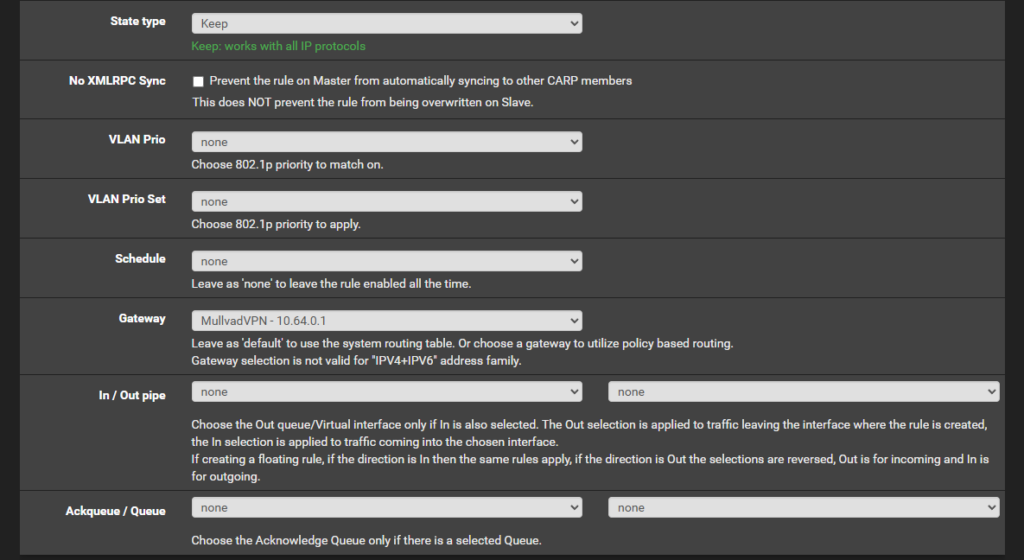Open the In pipe dropdown
Screen dimensions: 1024x560
386,392
